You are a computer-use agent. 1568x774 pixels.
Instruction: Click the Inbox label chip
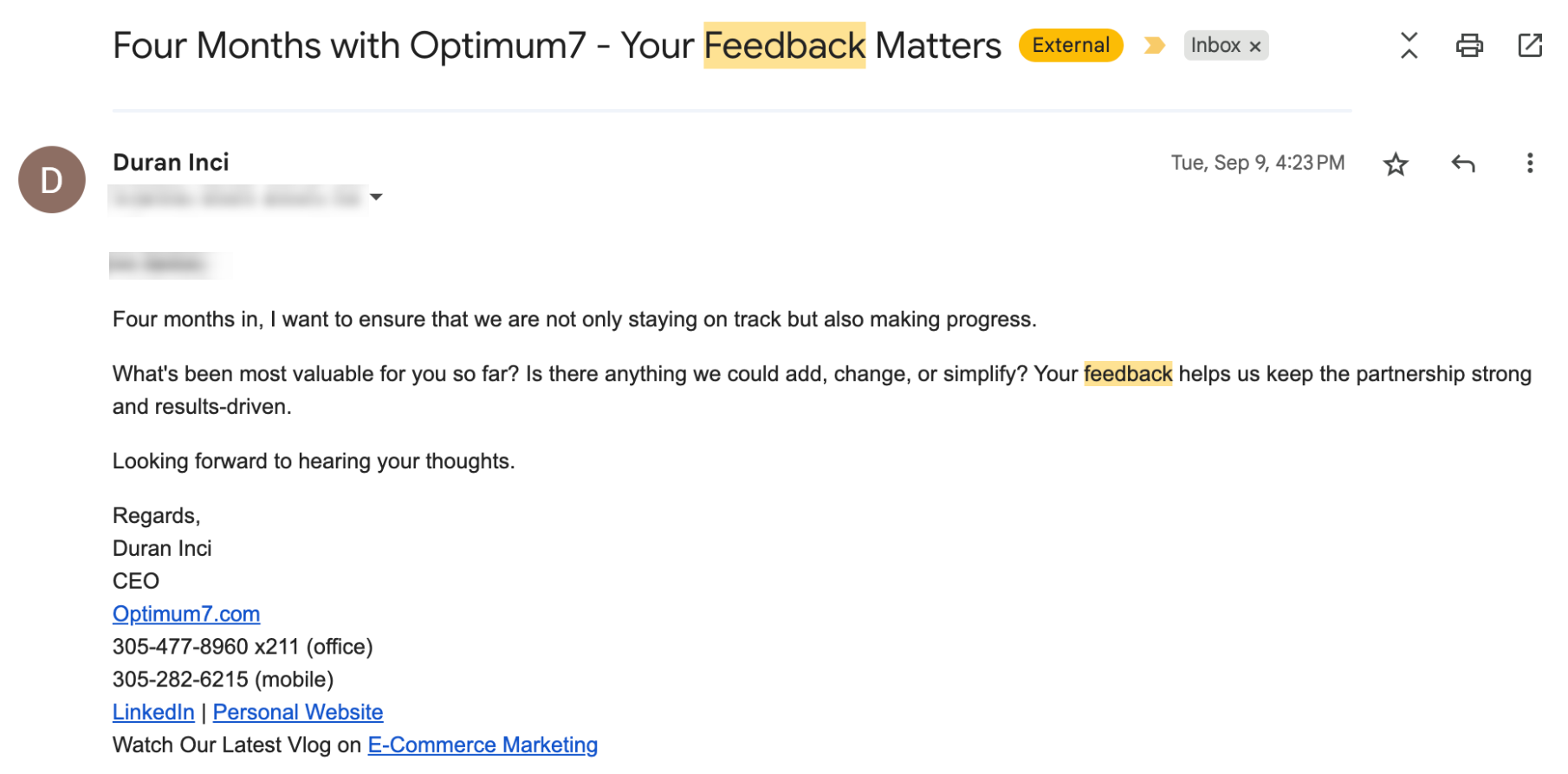pyautogui.click(x=1215, y=45)
